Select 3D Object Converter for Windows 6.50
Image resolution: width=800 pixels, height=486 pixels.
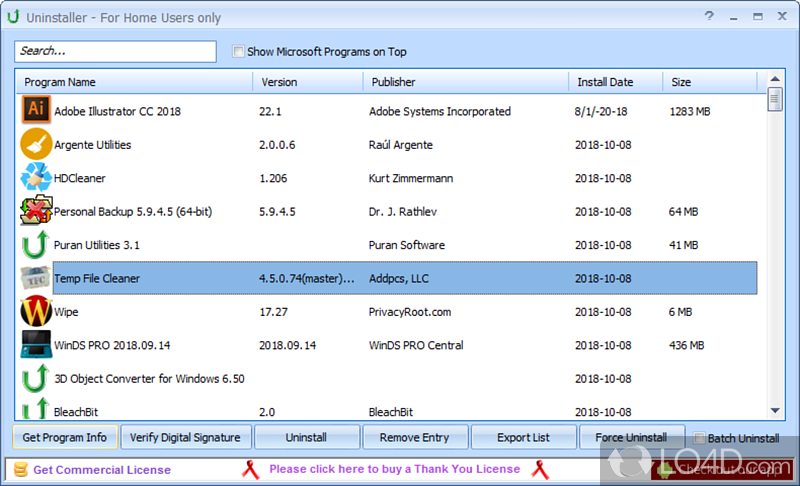149,378
